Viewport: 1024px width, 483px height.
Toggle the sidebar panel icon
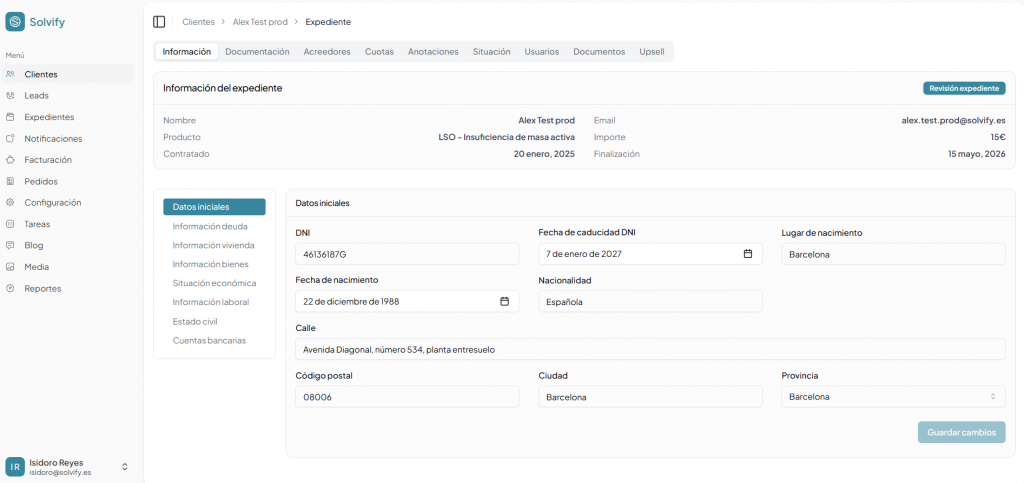click(x=159, y=21)
